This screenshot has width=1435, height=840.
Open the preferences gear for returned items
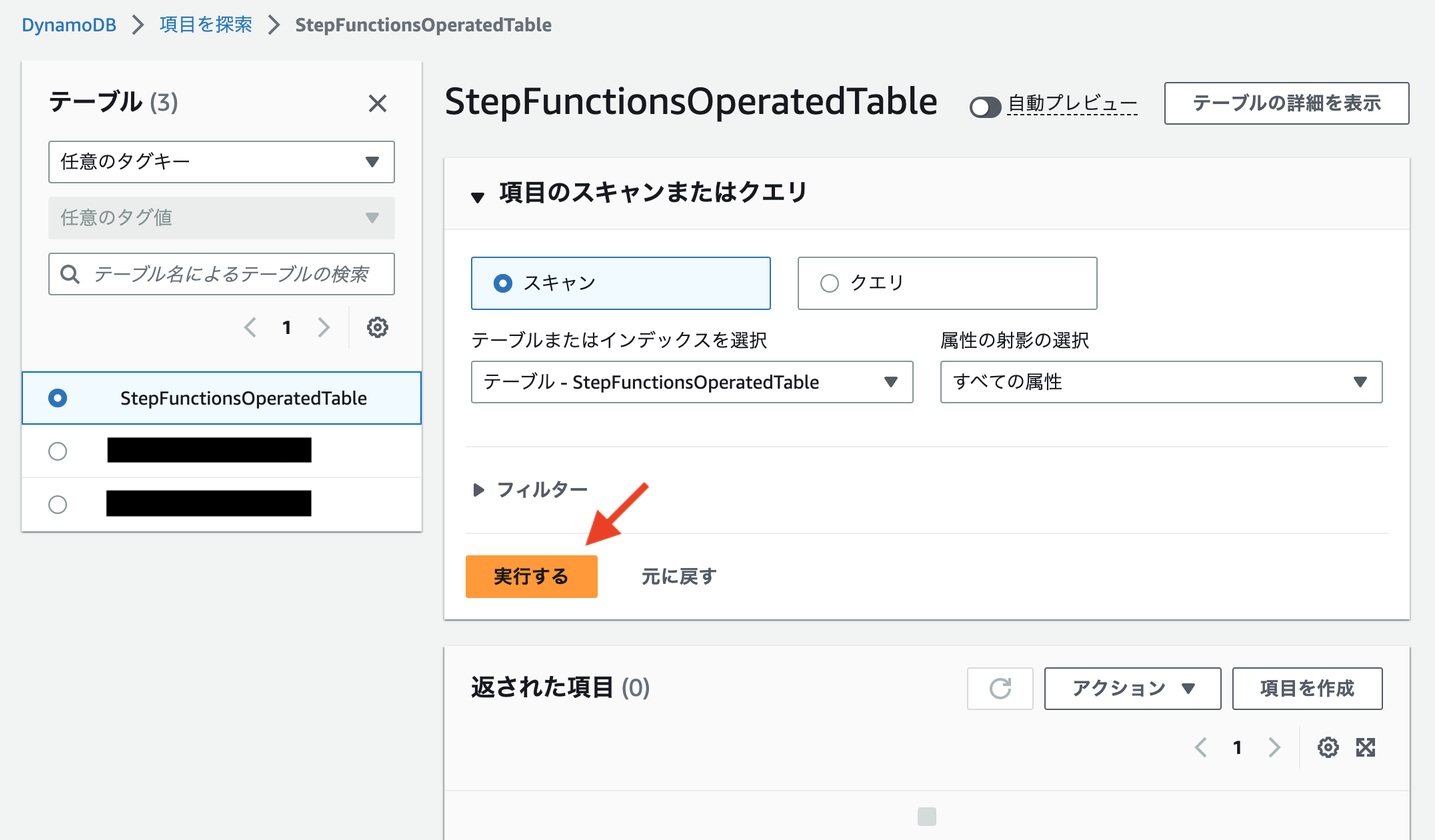[x=1327, y=747]
